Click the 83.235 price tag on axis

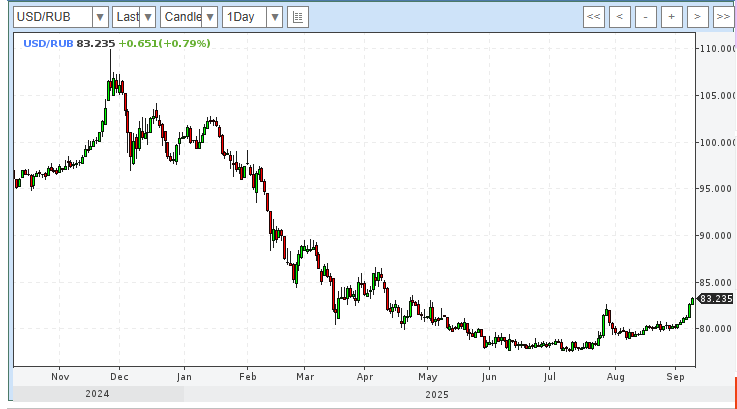point(715,299)
